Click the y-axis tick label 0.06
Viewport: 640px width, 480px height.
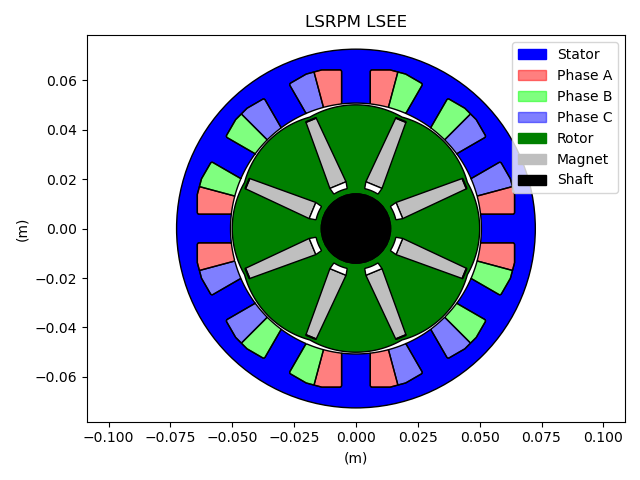tap(62, 81)
